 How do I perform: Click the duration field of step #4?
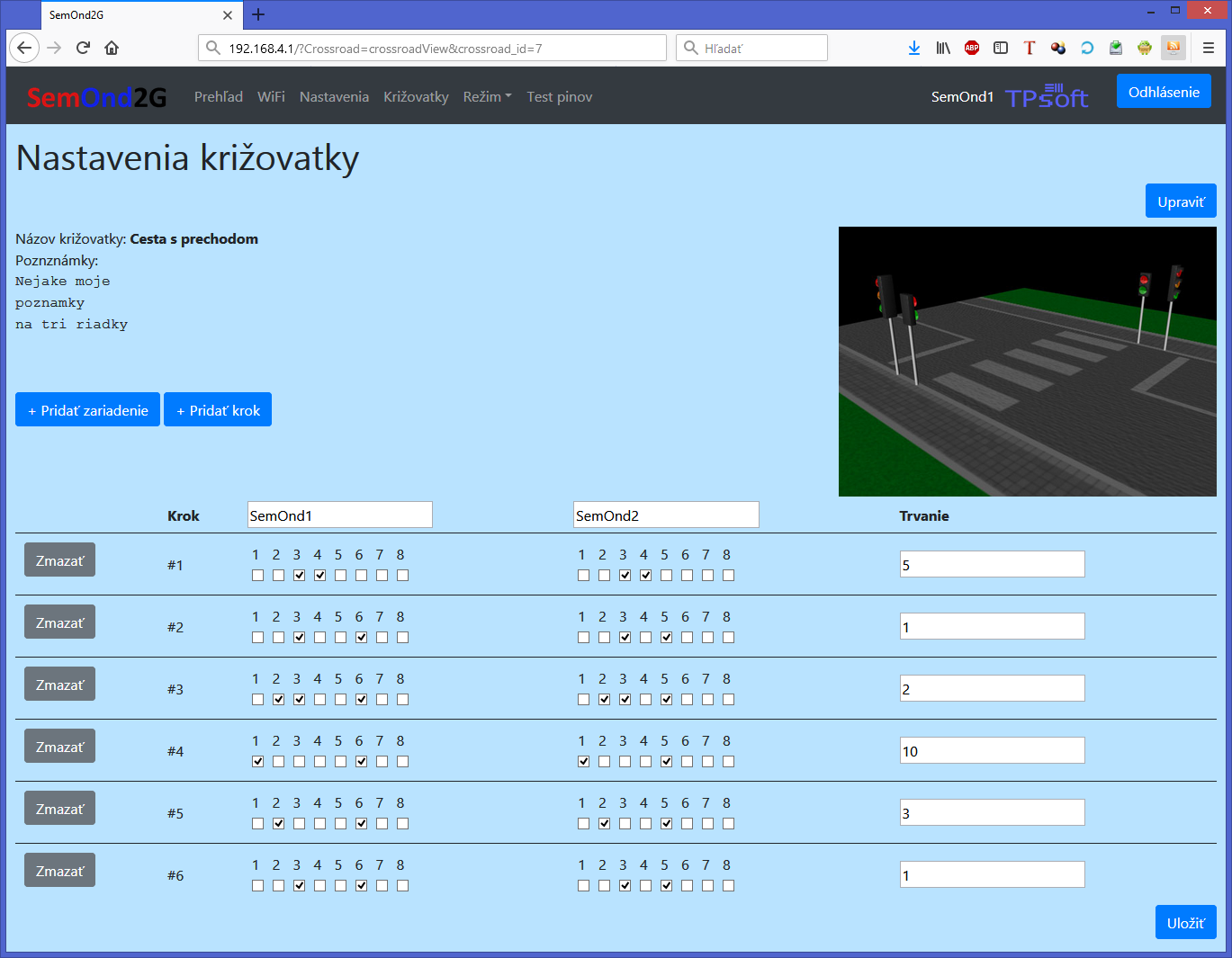(992, 751)
